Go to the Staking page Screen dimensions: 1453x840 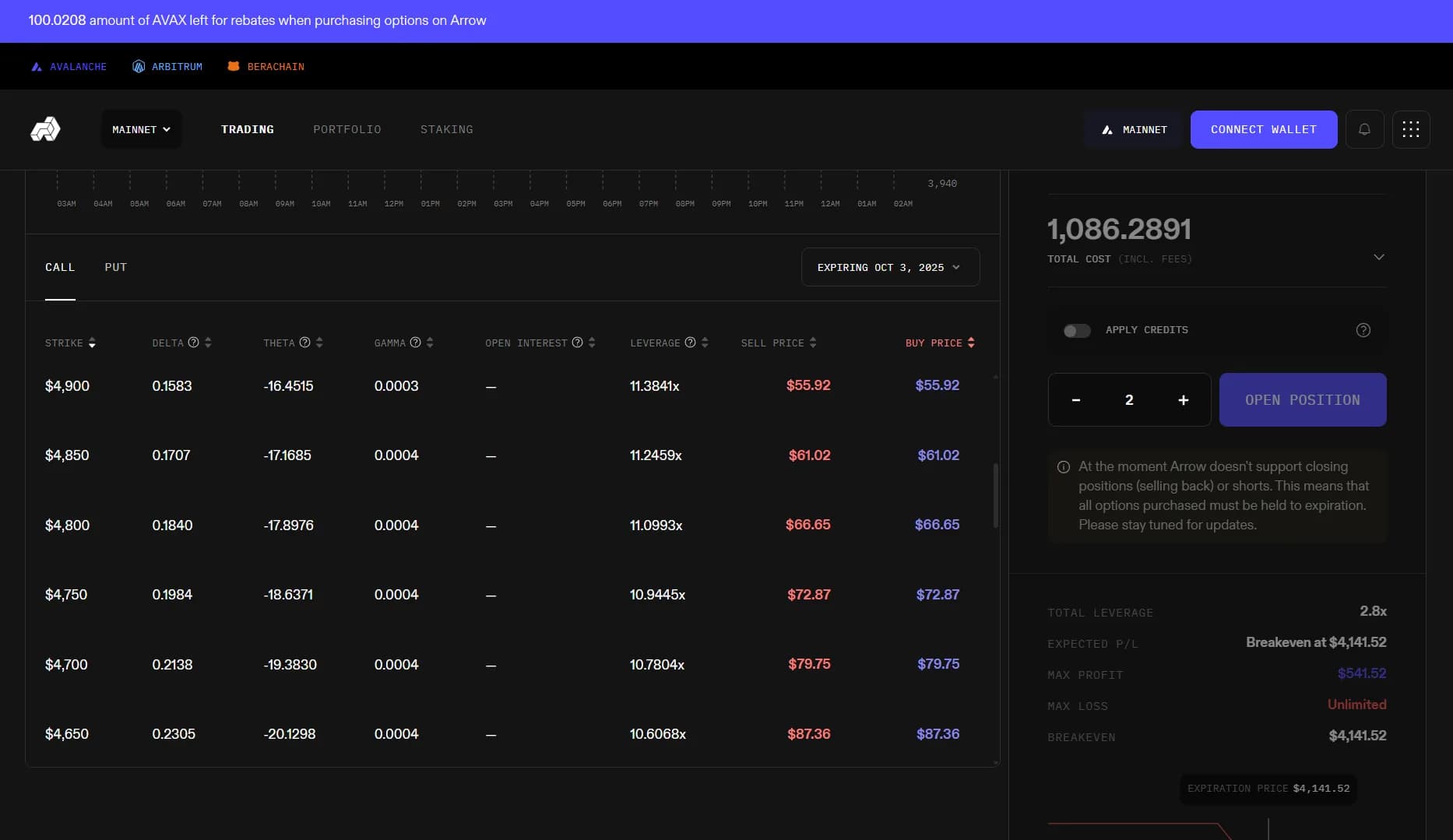tap(447, 129)
